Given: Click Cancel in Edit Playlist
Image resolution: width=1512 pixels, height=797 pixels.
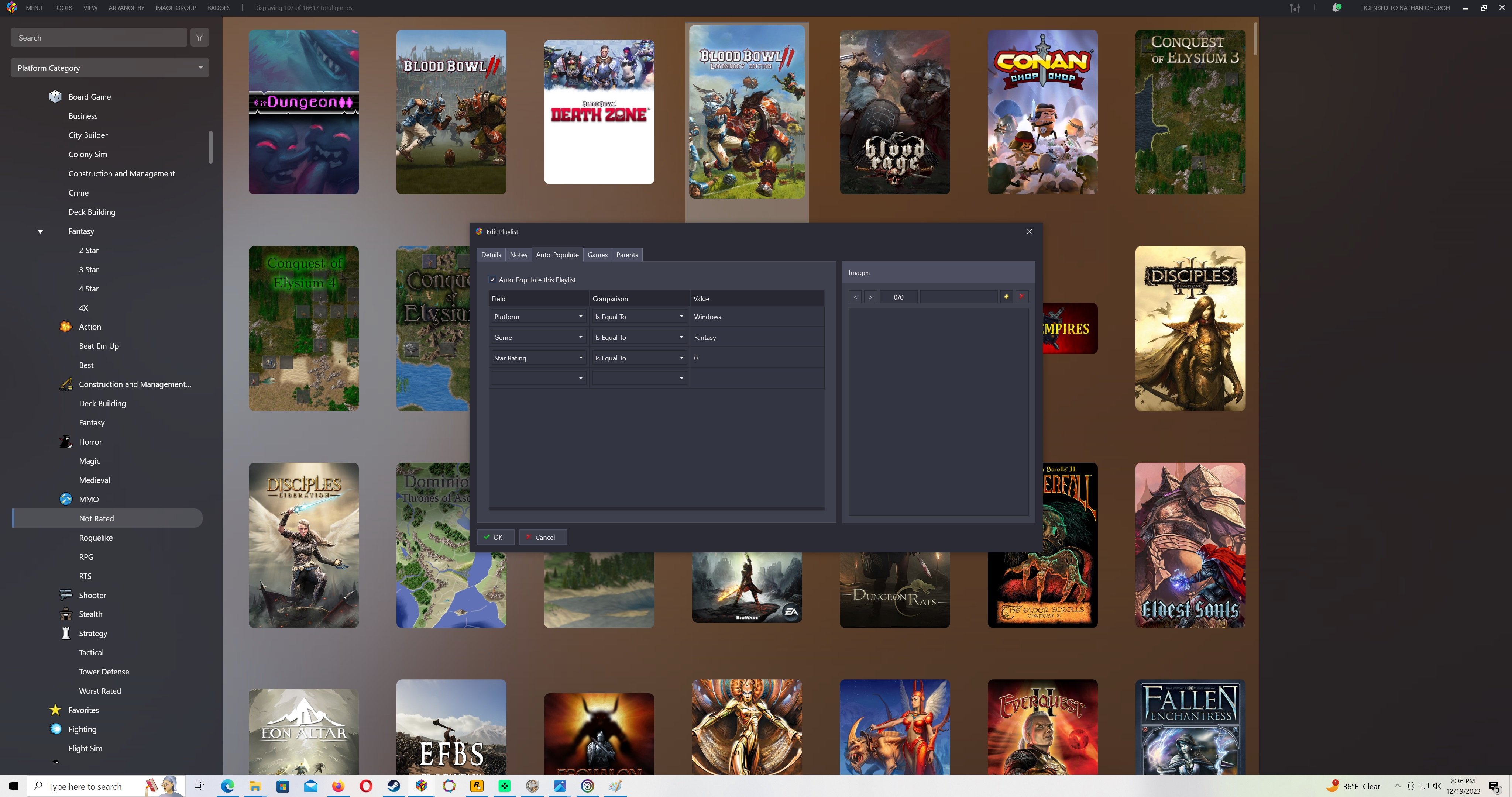Looking at the screenshot, I should pos(542,537).
